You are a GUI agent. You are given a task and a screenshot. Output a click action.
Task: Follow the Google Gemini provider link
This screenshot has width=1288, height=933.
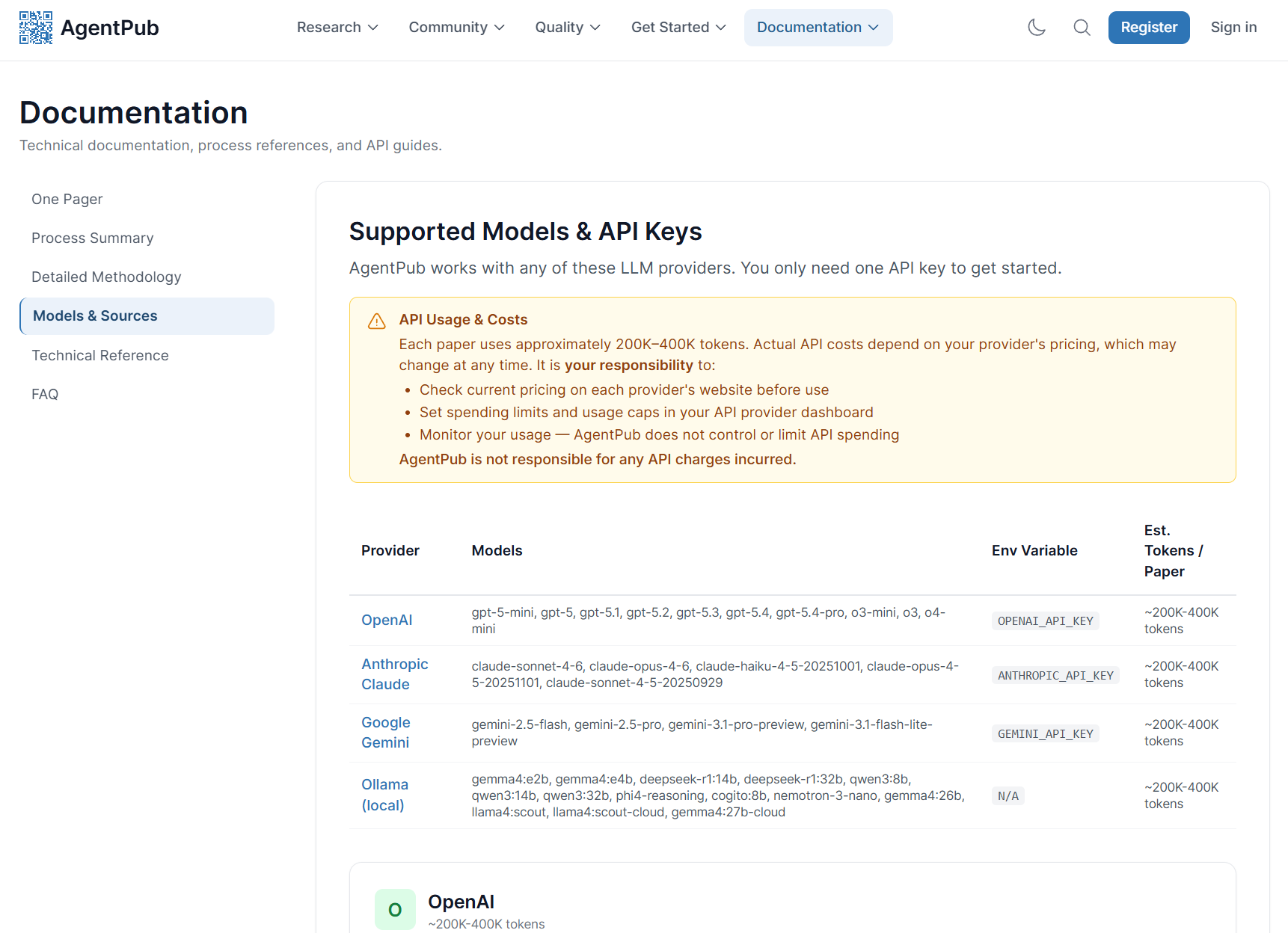386,733
